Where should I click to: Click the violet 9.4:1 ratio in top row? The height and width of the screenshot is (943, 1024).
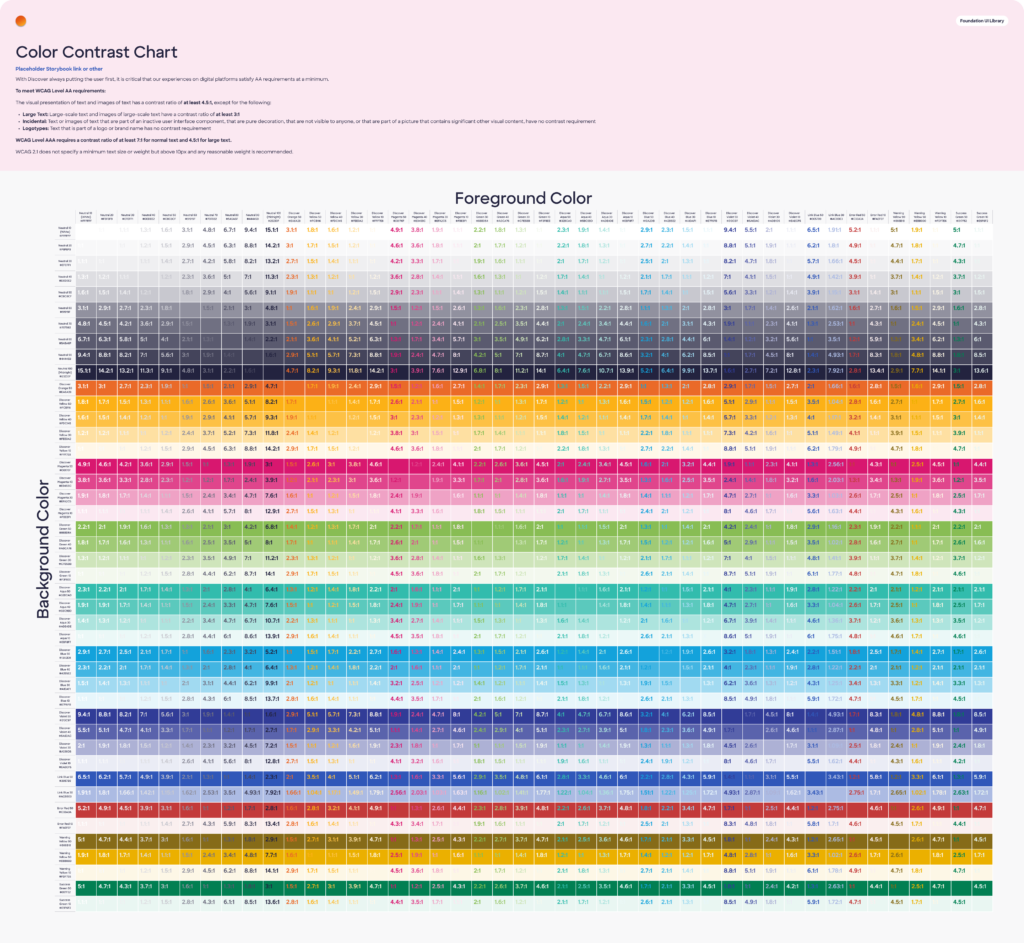tap(730, 230)
